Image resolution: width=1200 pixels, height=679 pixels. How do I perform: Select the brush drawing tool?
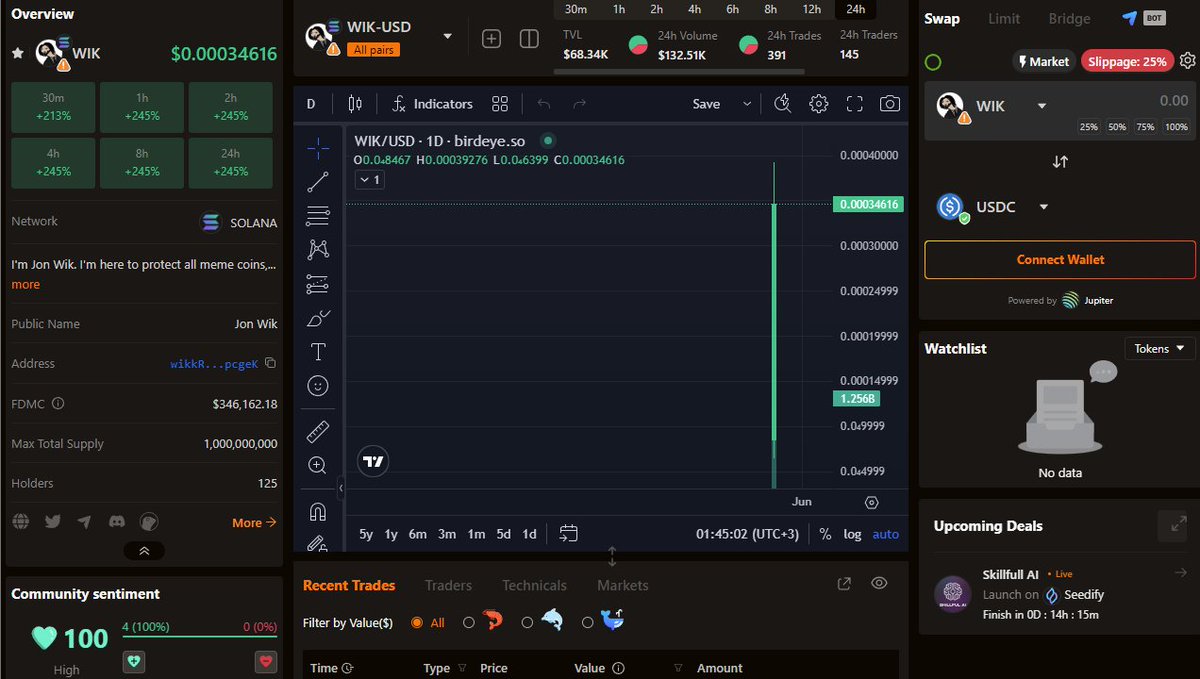pos(318,318)
